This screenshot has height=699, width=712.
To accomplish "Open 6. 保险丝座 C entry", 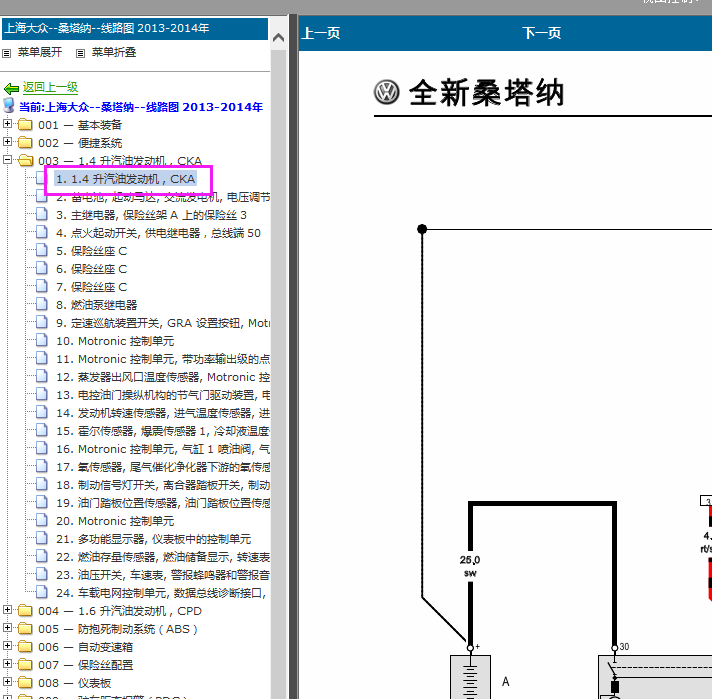I will point(92,269).
